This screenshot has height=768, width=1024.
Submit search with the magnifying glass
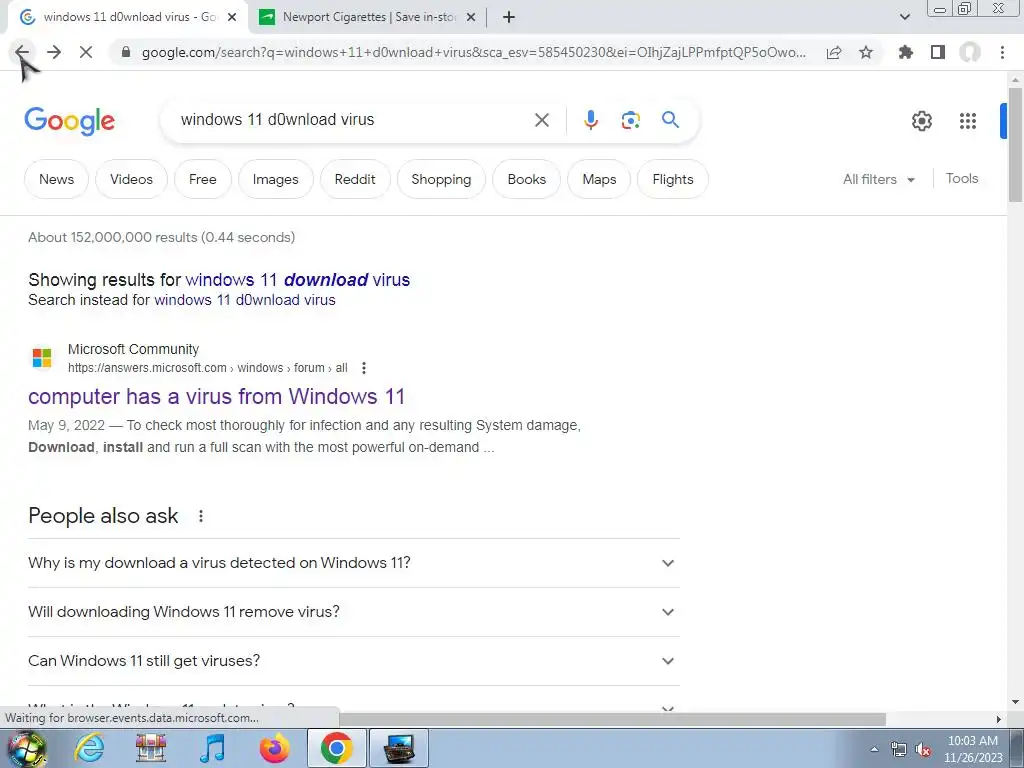point(671,120)
